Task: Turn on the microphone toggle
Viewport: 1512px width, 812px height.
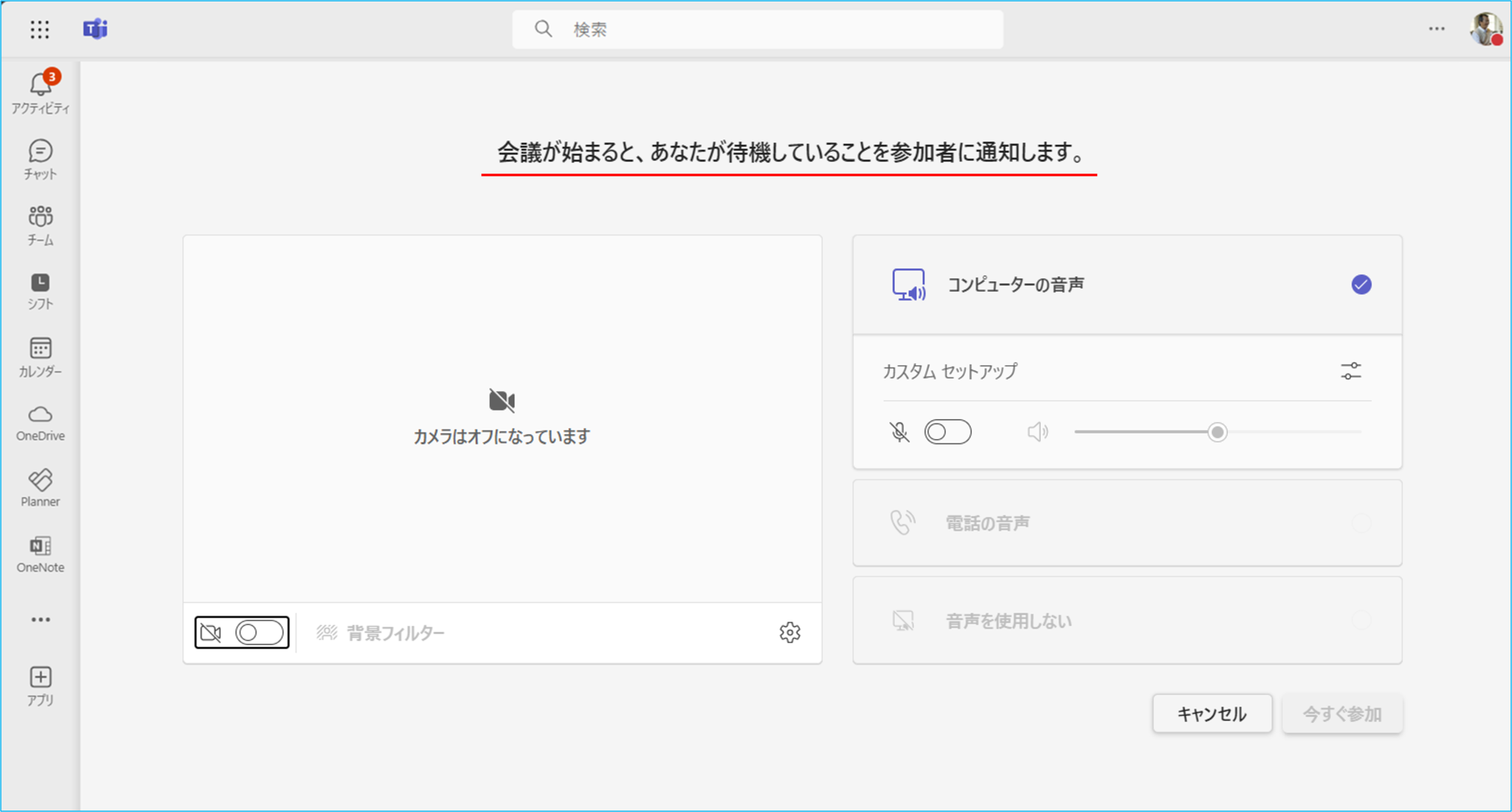Action: coord(947,432)
